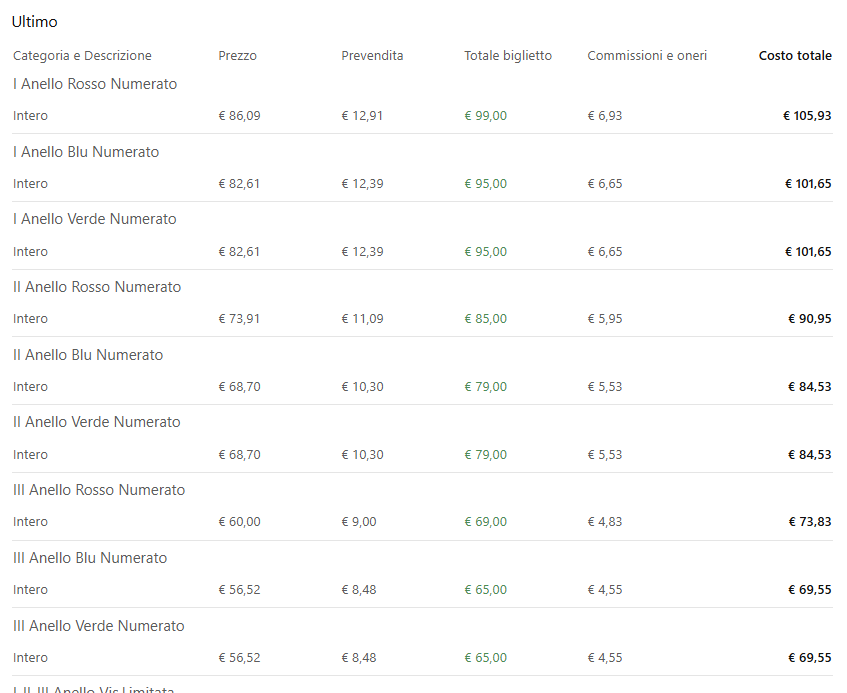
Task: Click the total cost '€ 105,93'
Action: 807,116
